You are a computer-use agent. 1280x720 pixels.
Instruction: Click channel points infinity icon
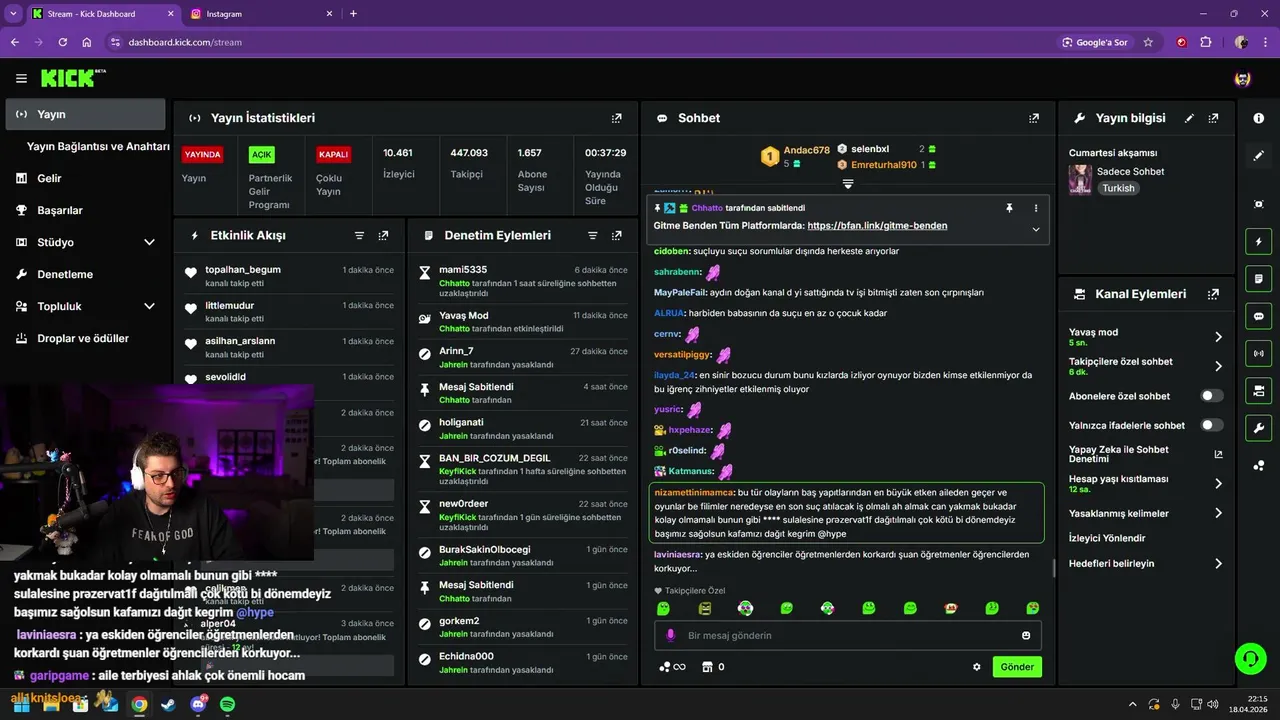[x=672, y=667]
